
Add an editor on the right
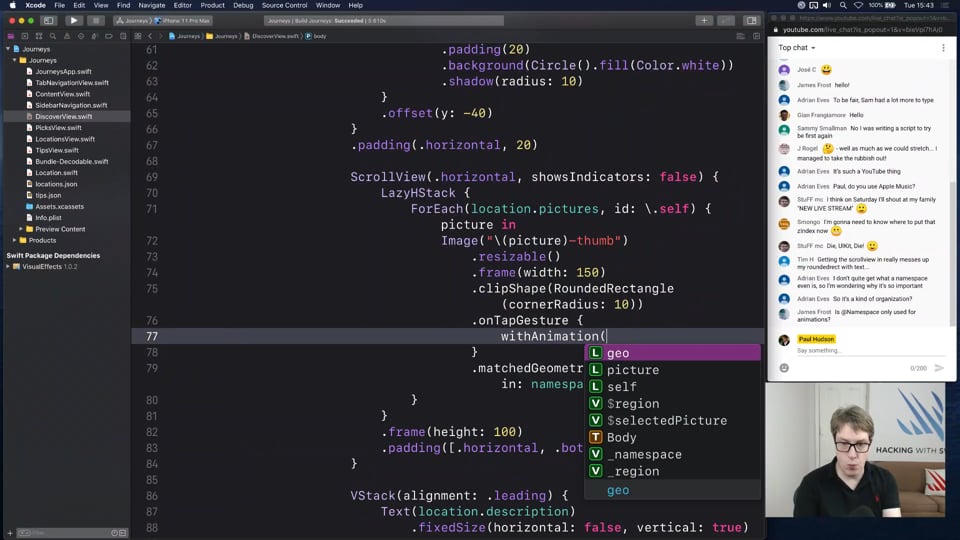(x=756, y=36)
